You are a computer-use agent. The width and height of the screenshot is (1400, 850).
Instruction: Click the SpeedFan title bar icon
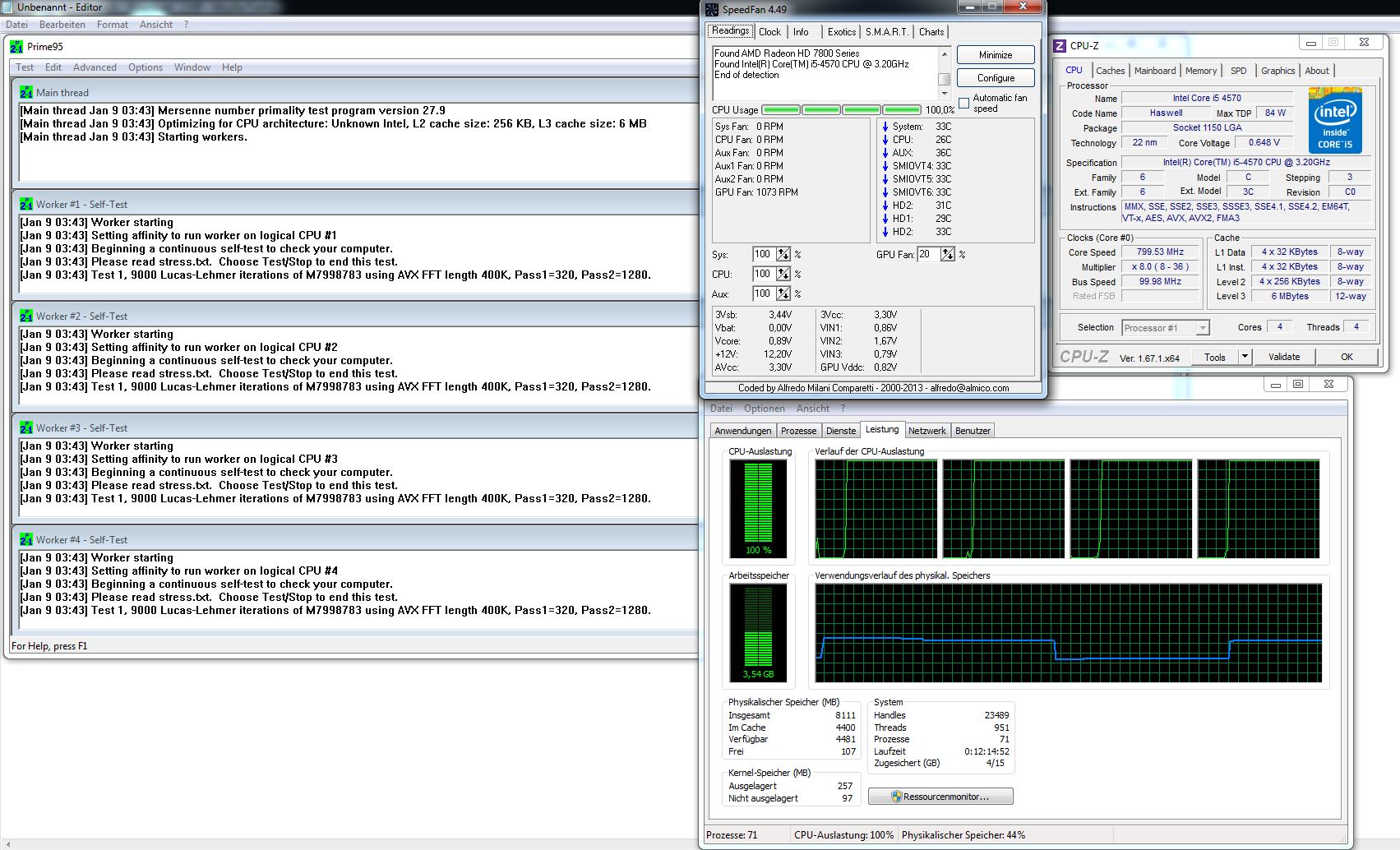click(712, 10)
